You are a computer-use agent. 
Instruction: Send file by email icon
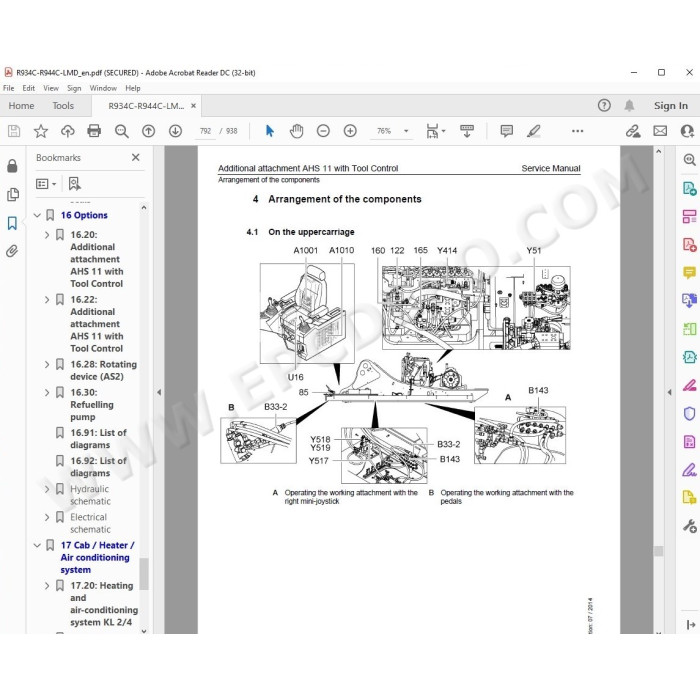(660, 131)
